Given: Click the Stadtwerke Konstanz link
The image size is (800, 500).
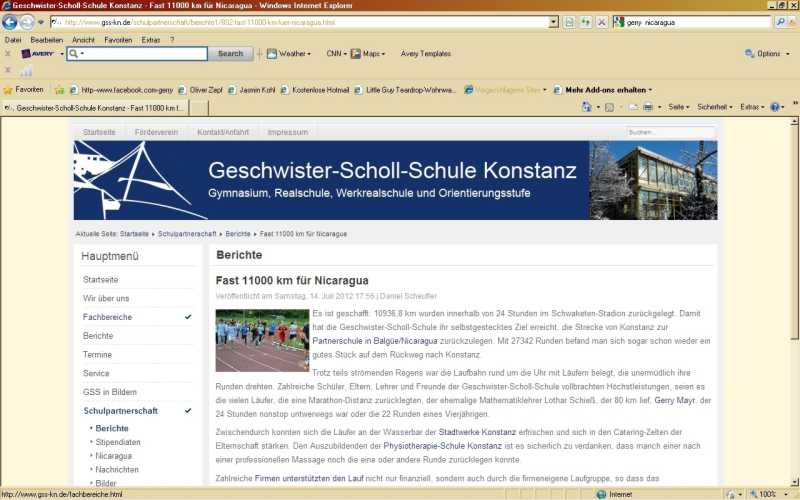Looking at the screenshot, I should point(477,432).
